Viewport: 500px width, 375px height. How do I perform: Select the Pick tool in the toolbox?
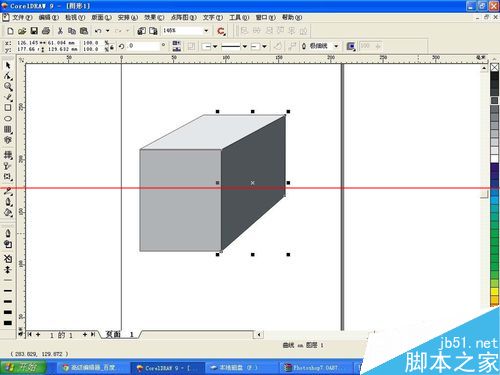8,65
